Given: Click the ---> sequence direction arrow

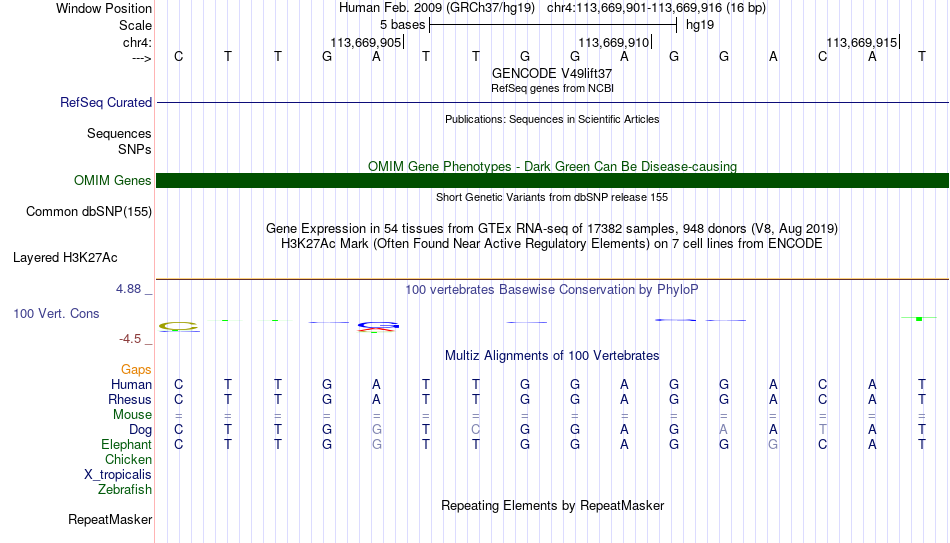Looking at the screenshot, I should 141,58.
